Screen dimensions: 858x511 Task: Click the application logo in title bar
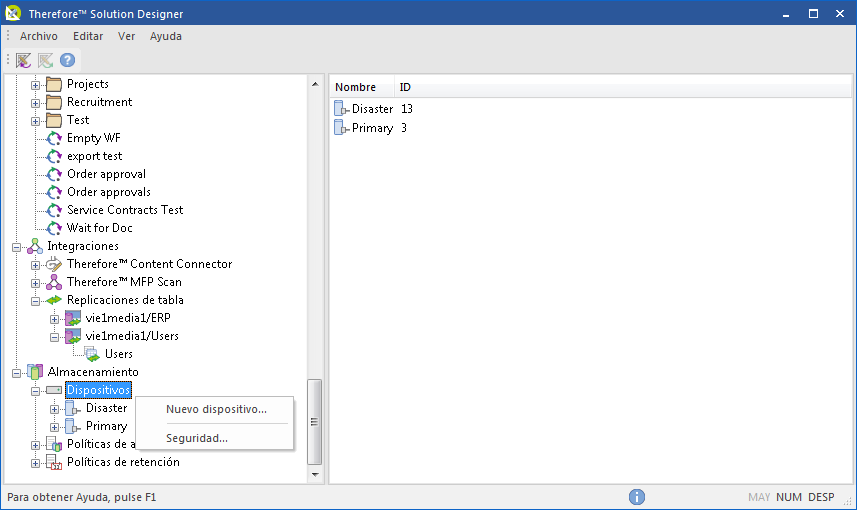click(13, 13)
